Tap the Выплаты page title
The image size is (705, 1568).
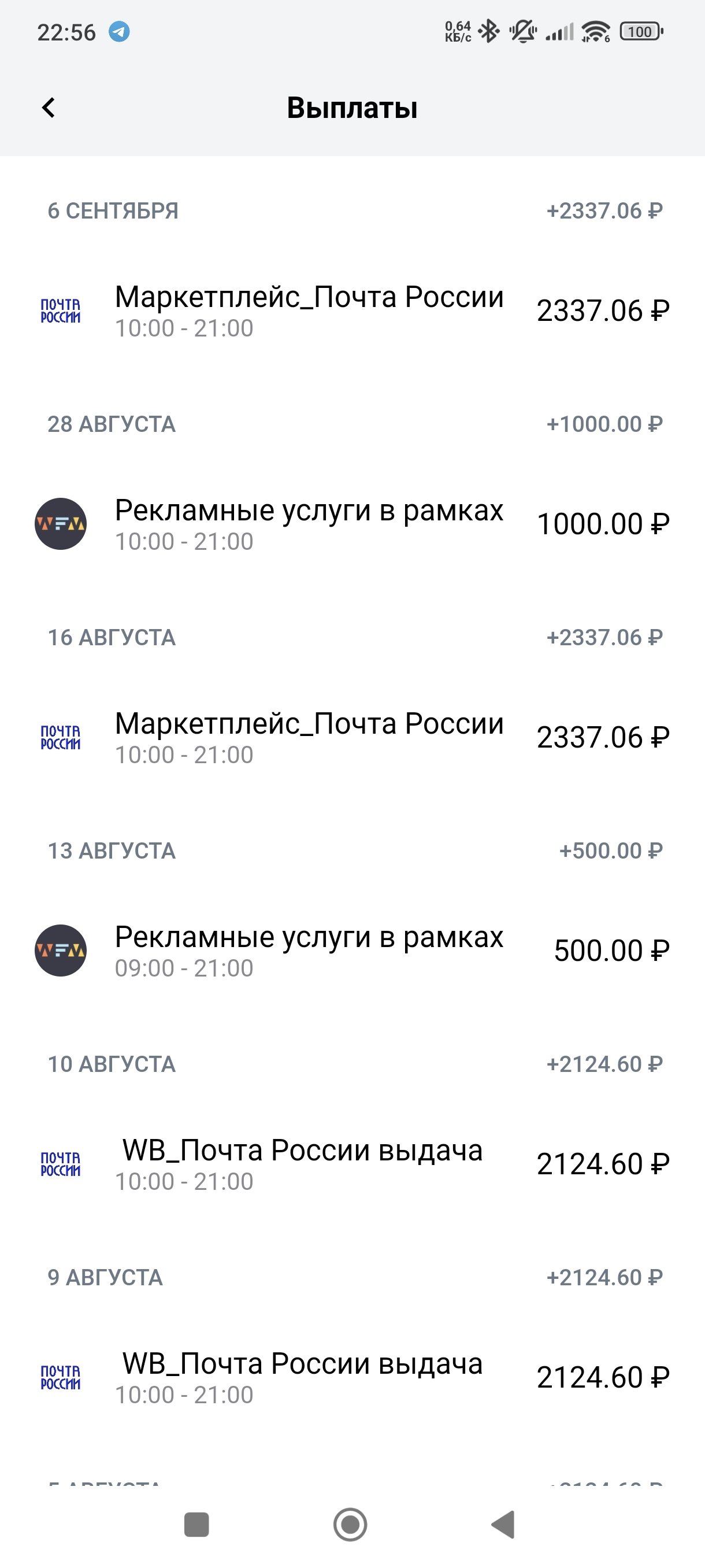[352, 108]
